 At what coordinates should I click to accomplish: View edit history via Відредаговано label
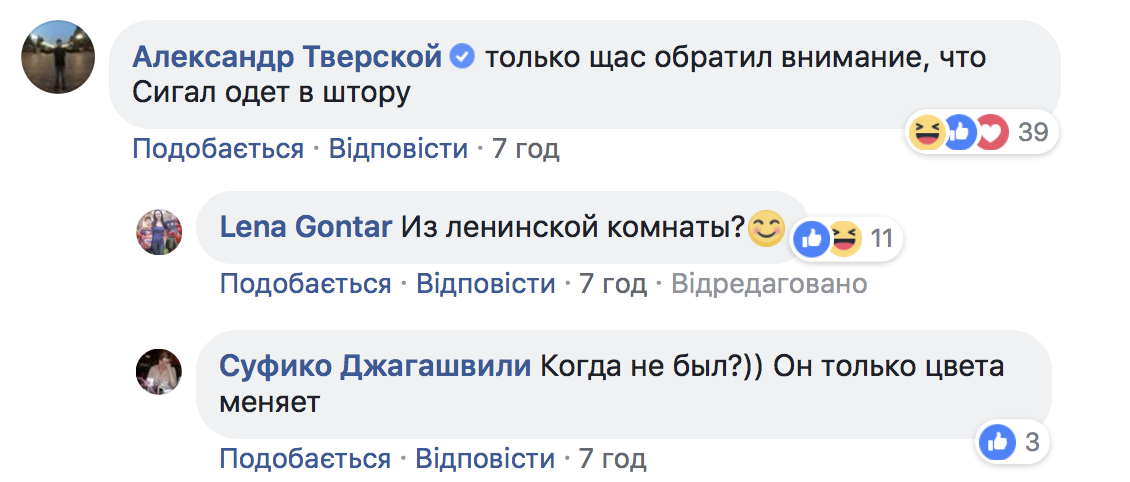pos(768,284)
